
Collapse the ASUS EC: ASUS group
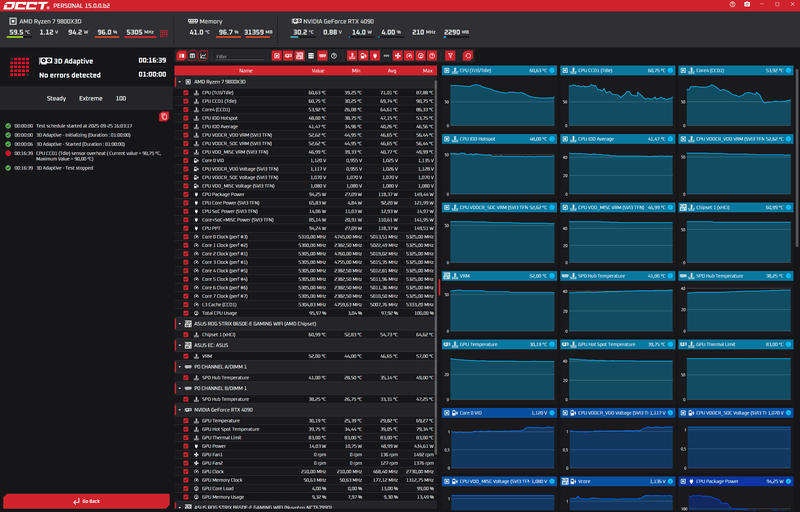[x=180, y=345]
